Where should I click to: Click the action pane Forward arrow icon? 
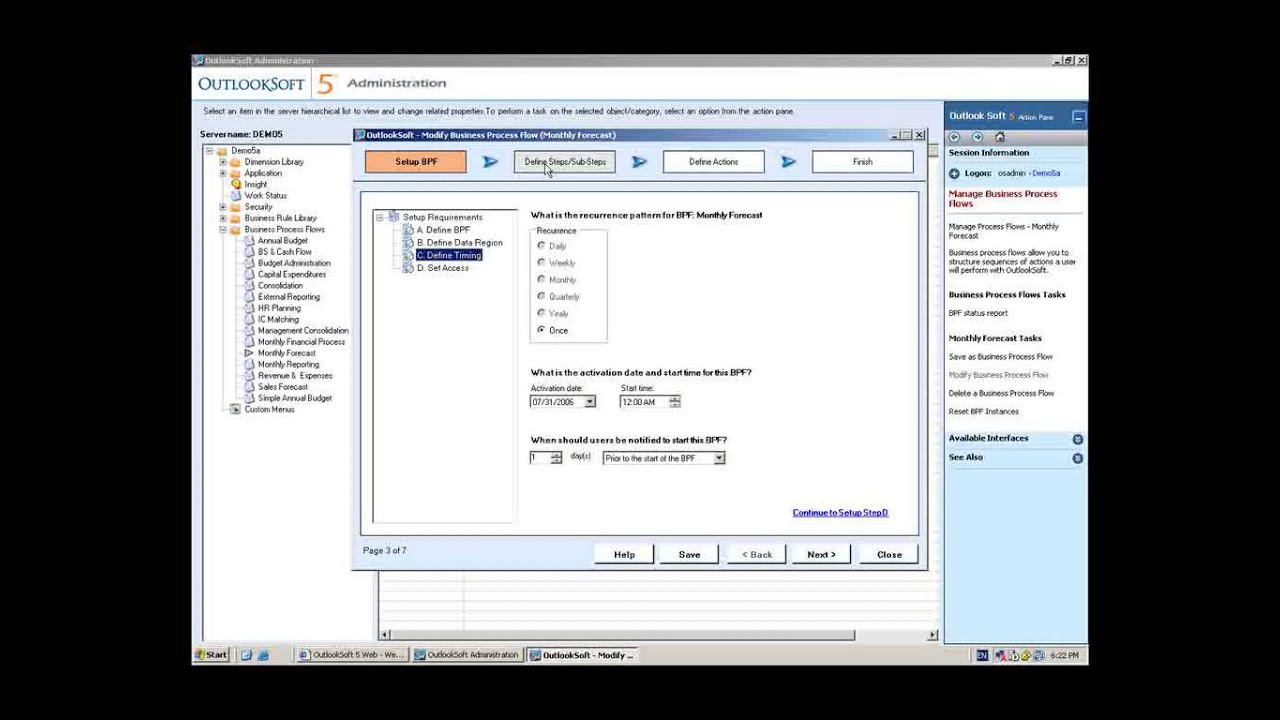point(977,137)
